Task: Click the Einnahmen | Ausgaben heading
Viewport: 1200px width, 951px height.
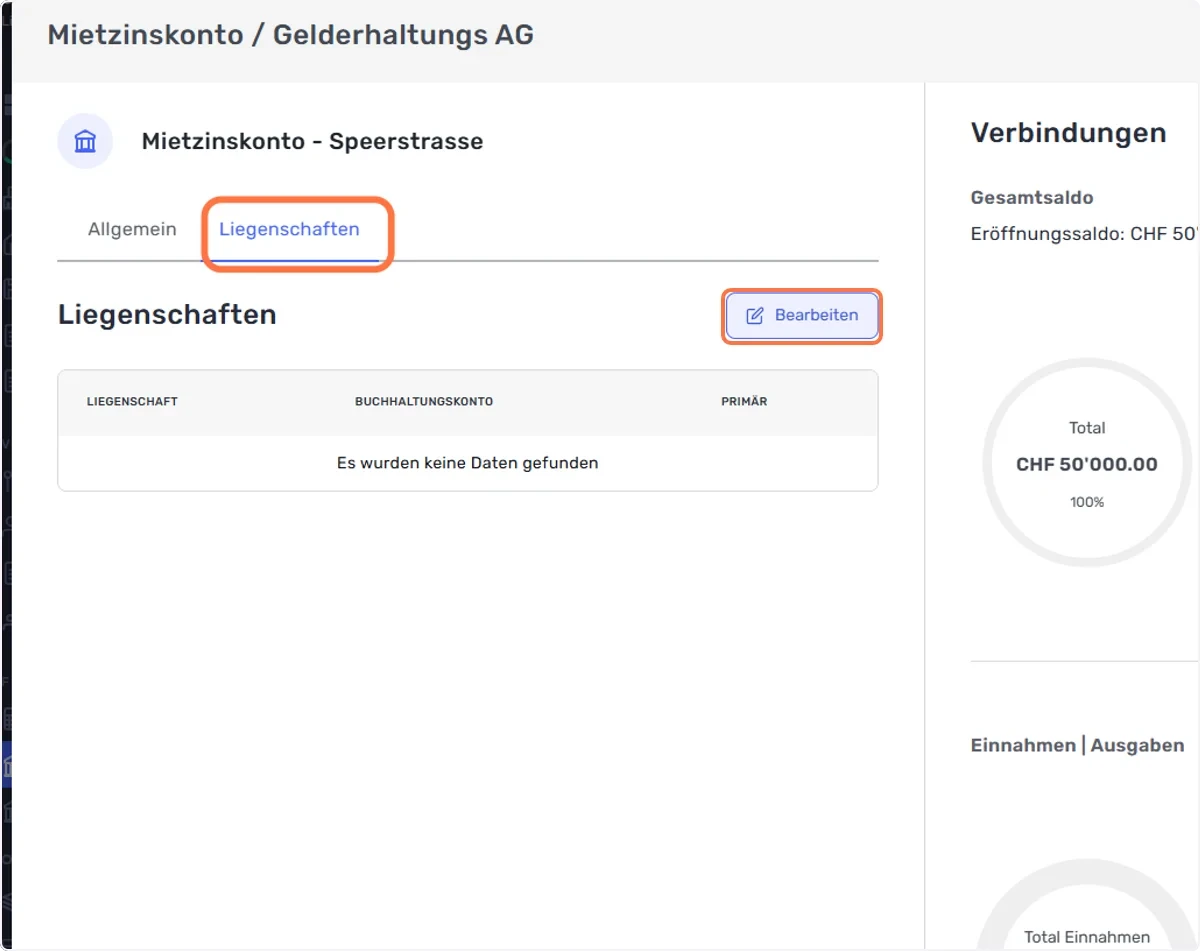Action: pos(1077,746)
